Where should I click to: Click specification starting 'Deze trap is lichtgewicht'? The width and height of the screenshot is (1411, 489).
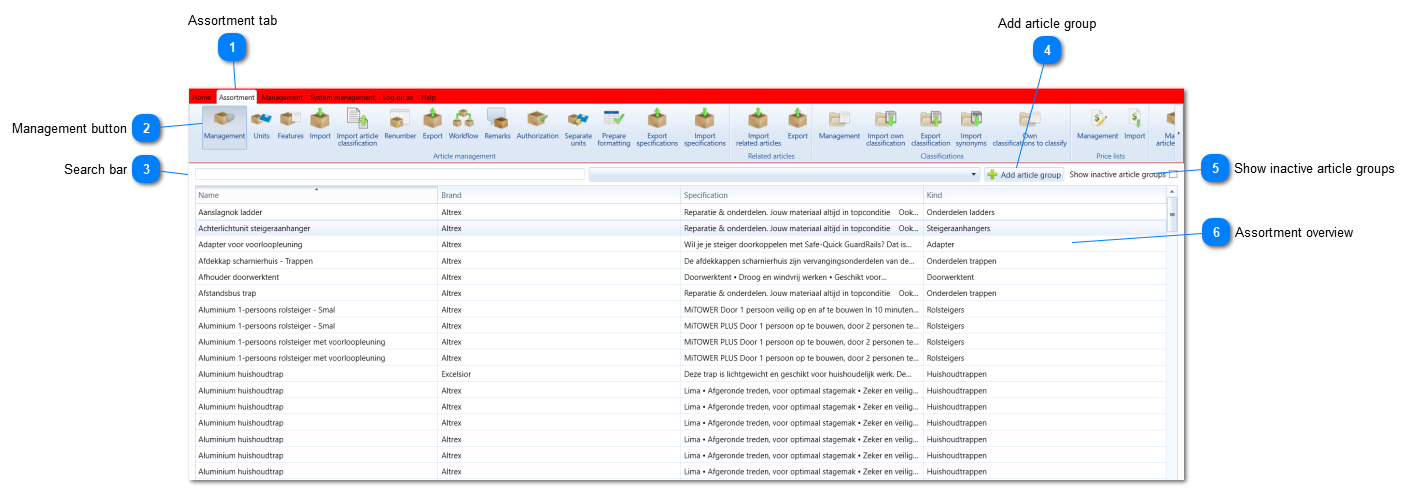coord(802,374)
